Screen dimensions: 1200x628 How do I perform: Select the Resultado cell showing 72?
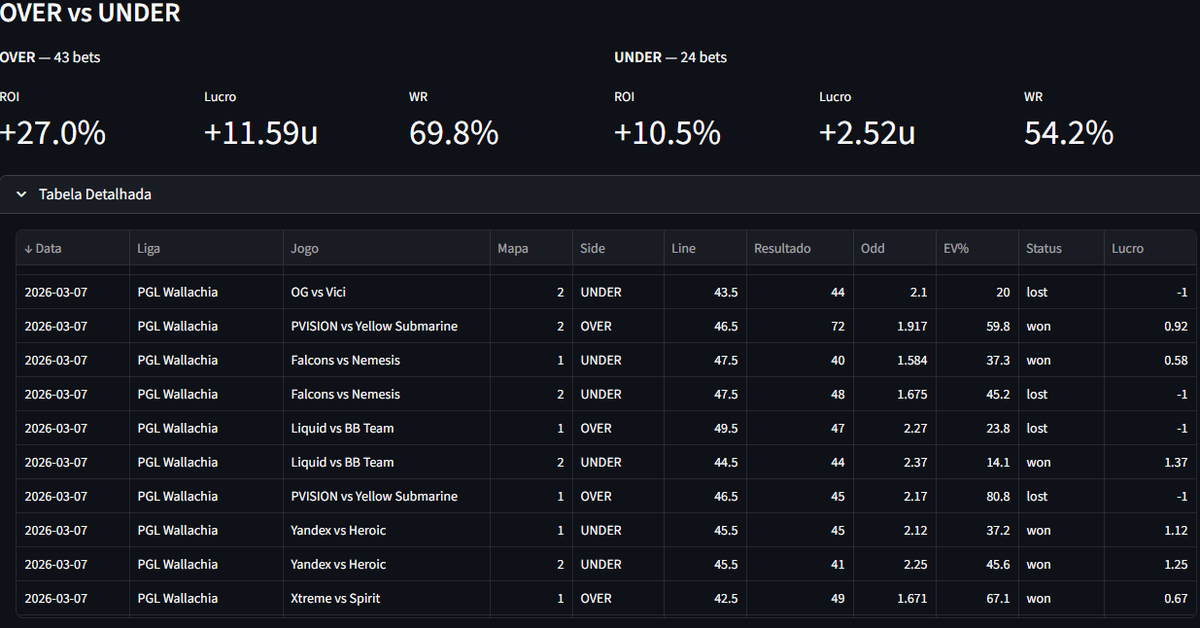801,326
